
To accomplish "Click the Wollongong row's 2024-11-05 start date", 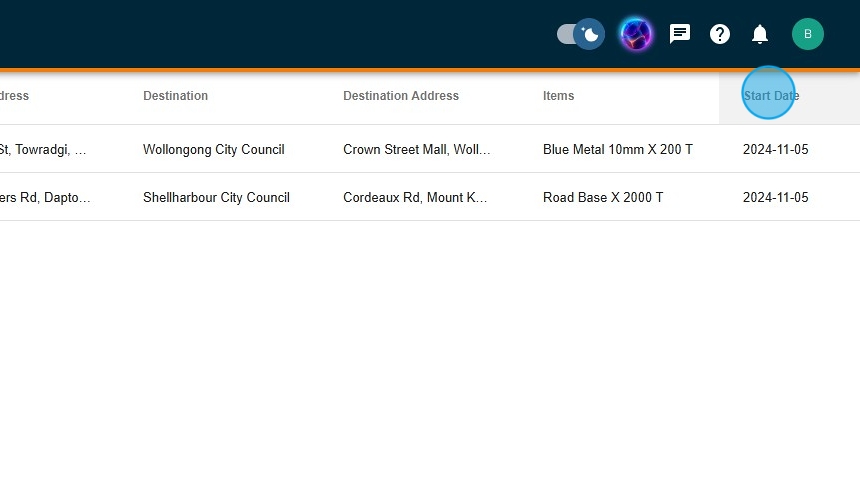I will (x=776, y=150).
